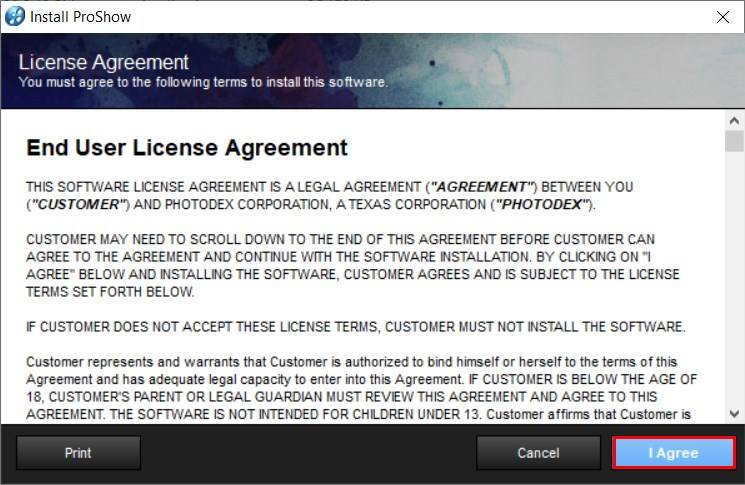This screenshot has width=745, height=485.
Task: Cancel the ProShow installation
Action: (x=538, y=453)
